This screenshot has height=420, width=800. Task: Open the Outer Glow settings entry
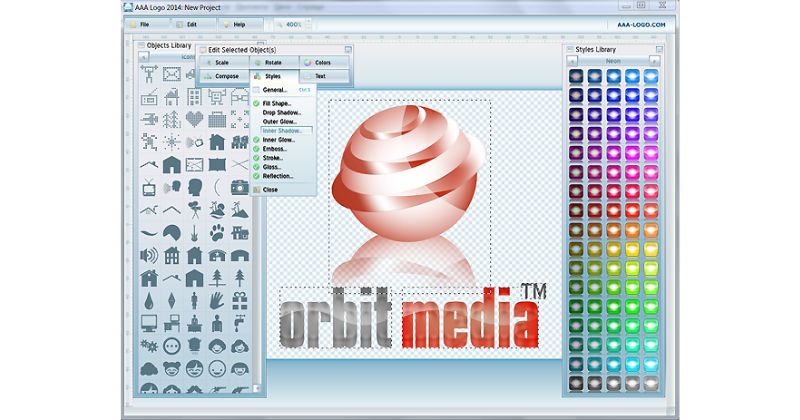[x=280, y=121]
